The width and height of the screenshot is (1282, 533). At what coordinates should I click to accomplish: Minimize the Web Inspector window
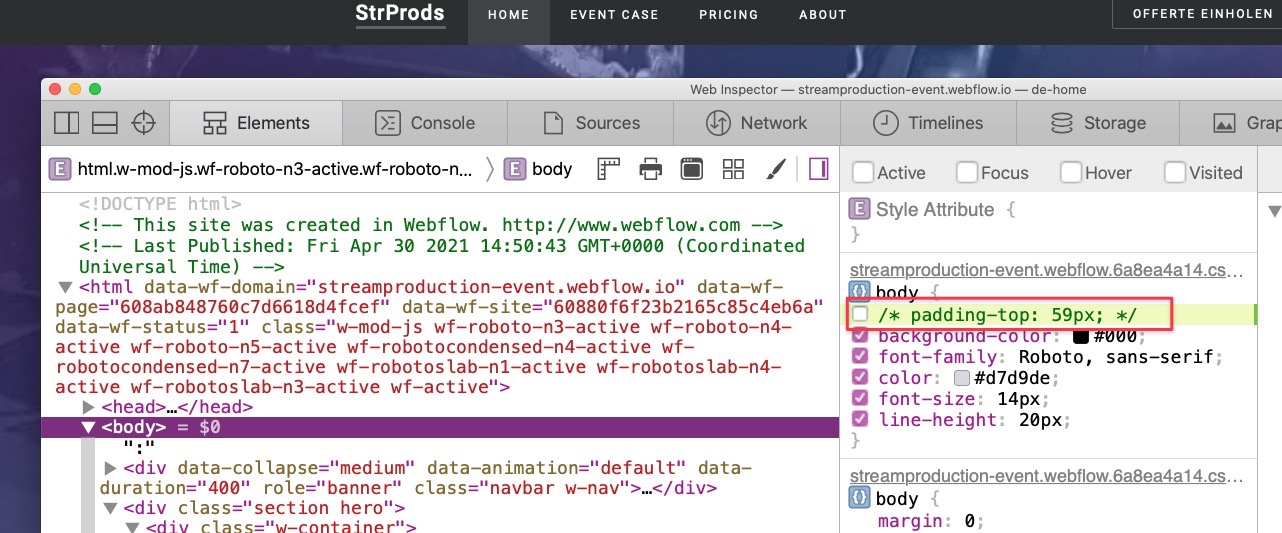75,89
